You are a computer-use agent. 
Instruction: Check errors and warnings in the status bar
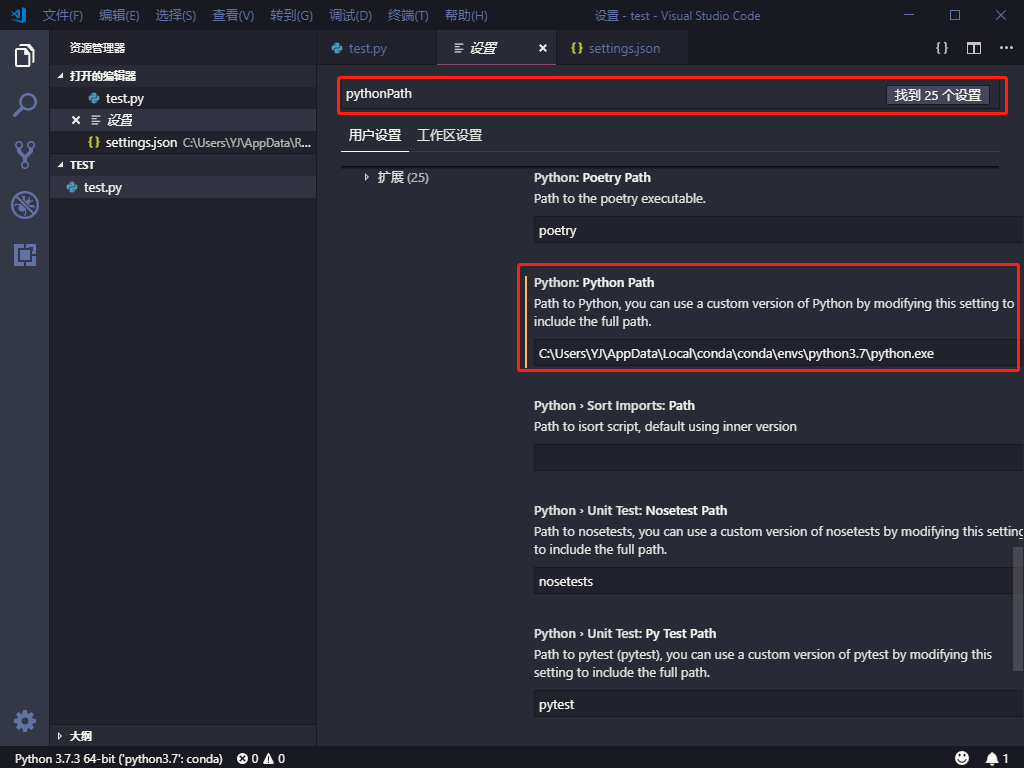click(x=259, y=757)
